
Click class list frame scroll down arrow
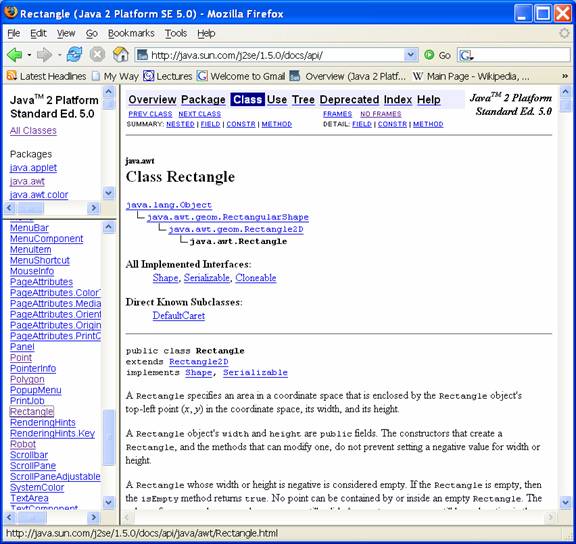(108, 502)
